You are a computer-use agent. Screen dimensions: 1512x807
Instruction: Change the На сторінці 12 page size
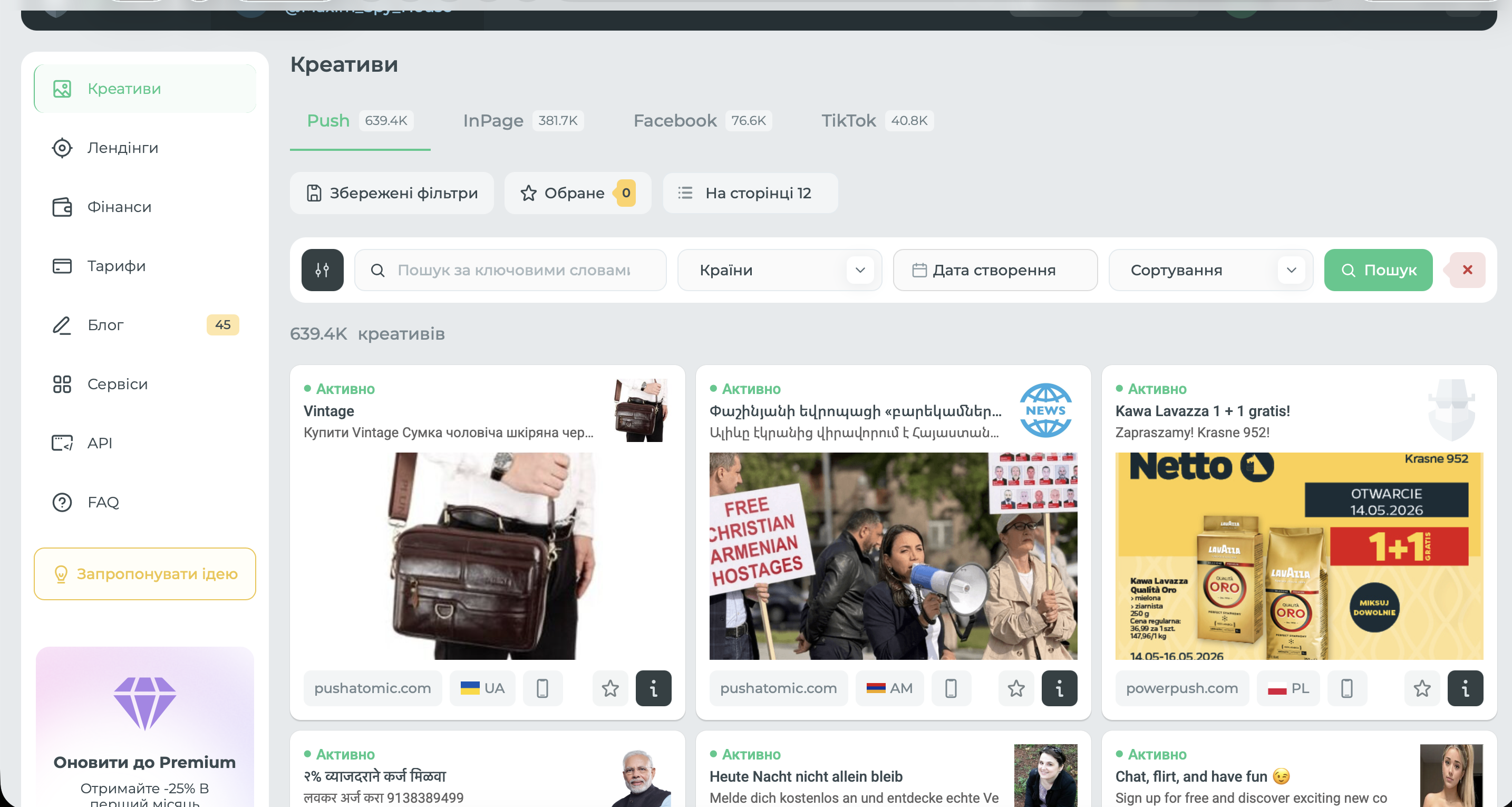click(x=750, y=193)
